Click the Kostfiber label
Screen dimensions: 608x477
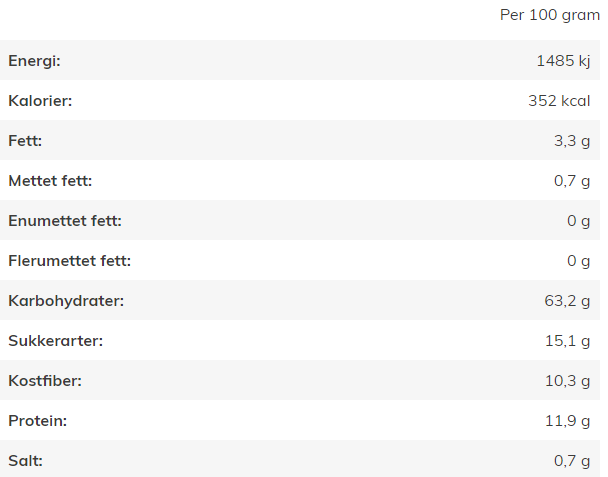[x=45, y=381]
